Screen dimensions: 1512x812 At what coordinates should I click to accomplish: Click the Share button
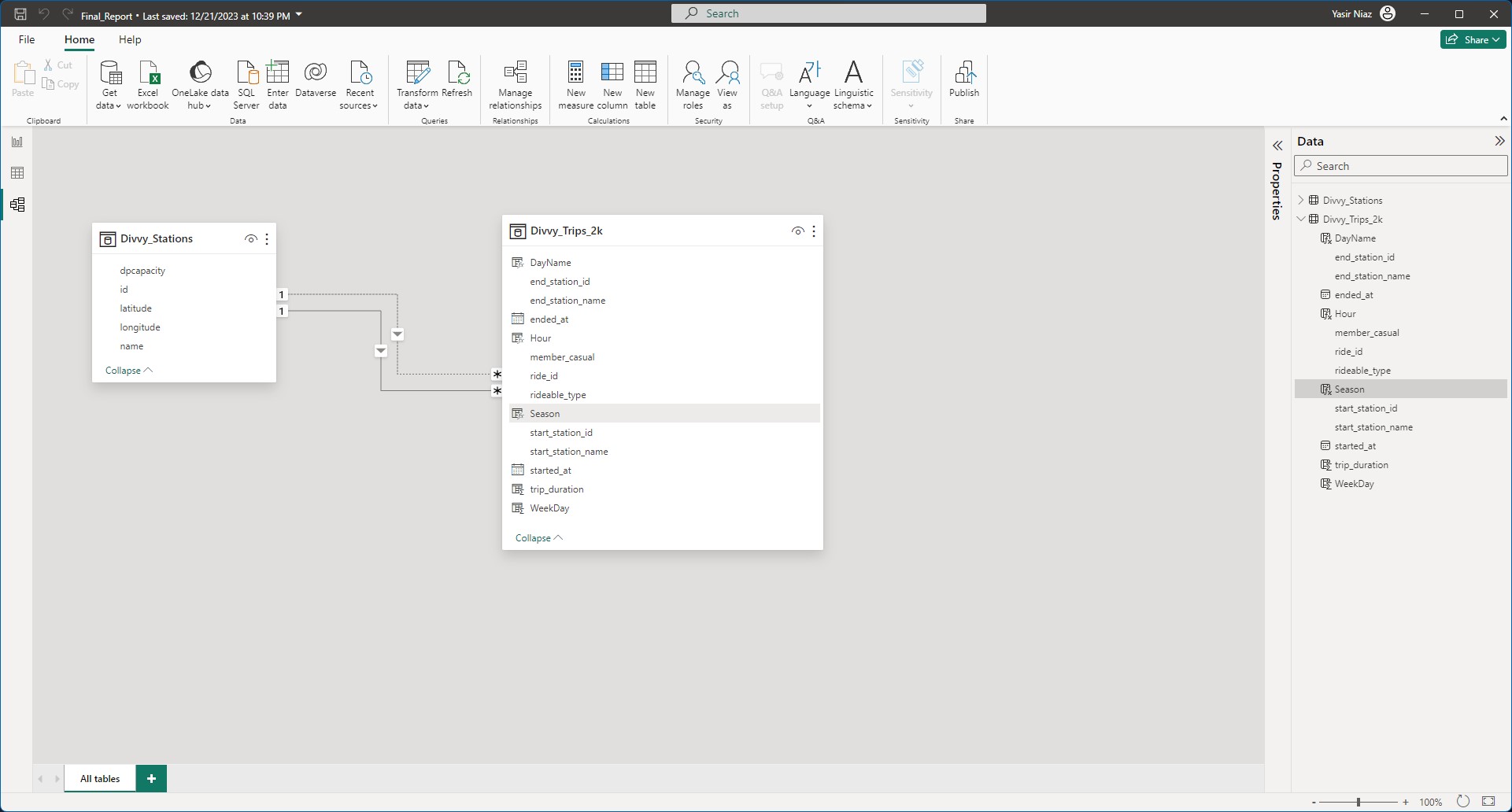click(1473, 39)
